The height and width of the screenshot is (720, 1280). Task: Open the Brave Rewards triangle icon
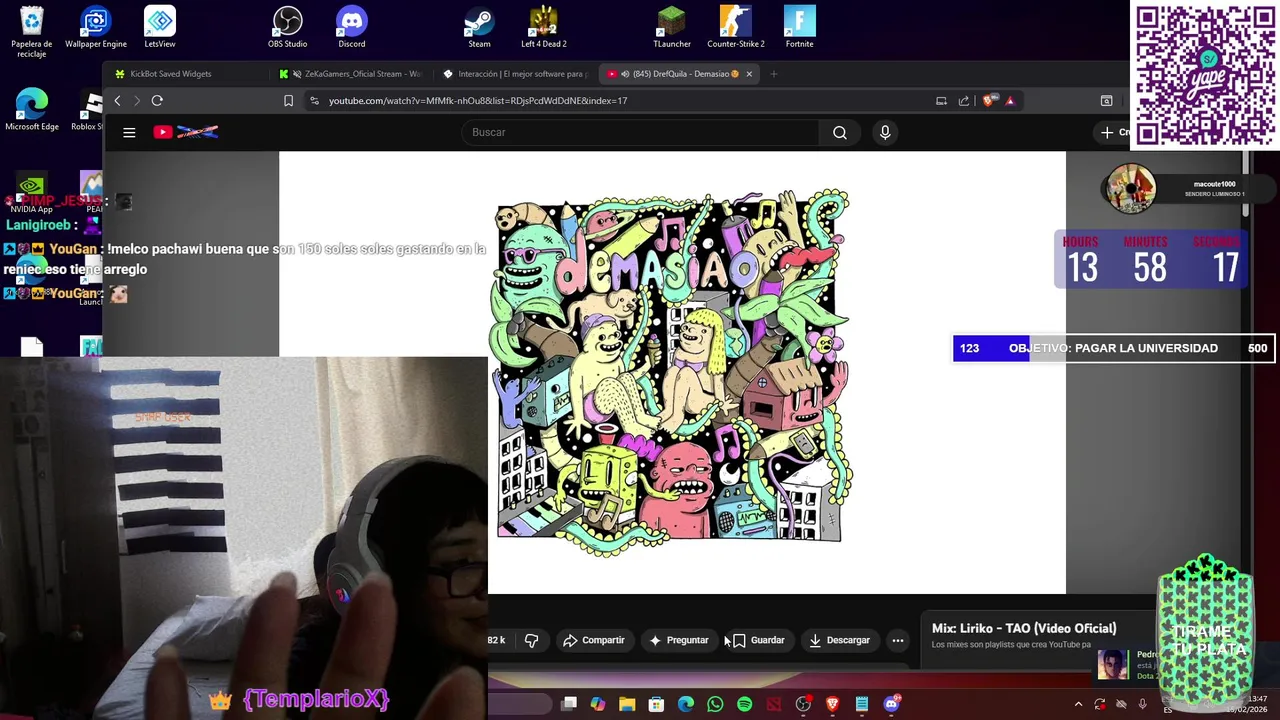pos(1010,101)
